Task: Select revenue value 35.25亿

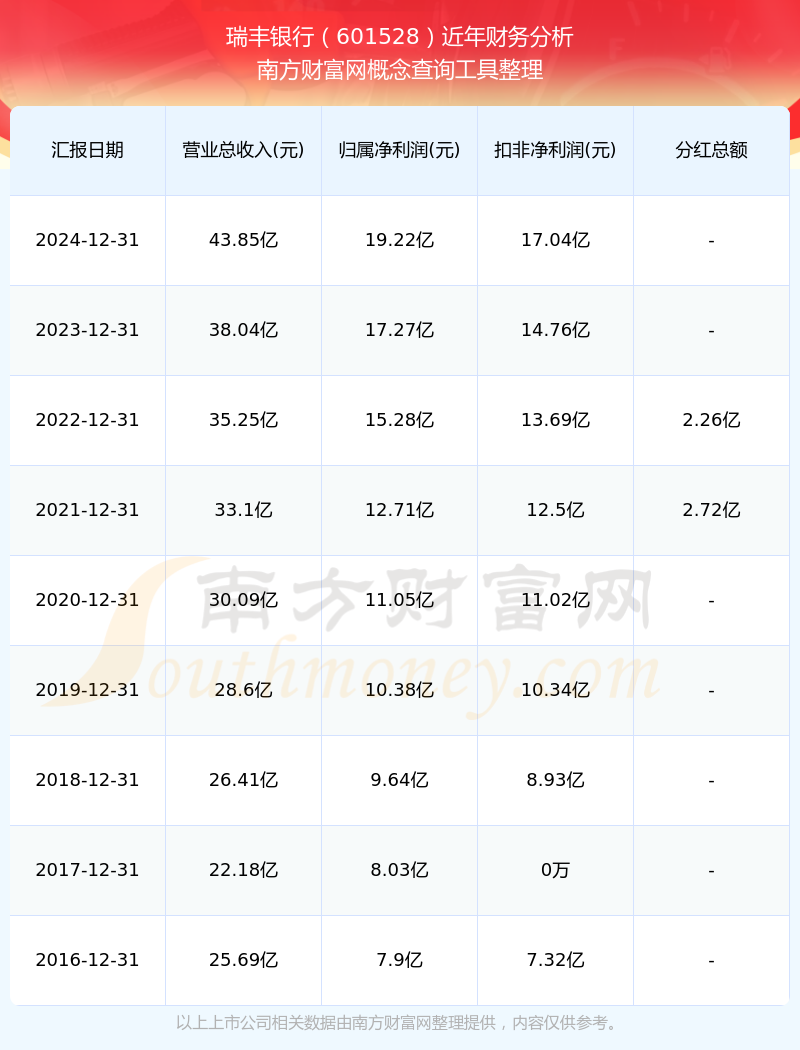Action: [244, 420]
